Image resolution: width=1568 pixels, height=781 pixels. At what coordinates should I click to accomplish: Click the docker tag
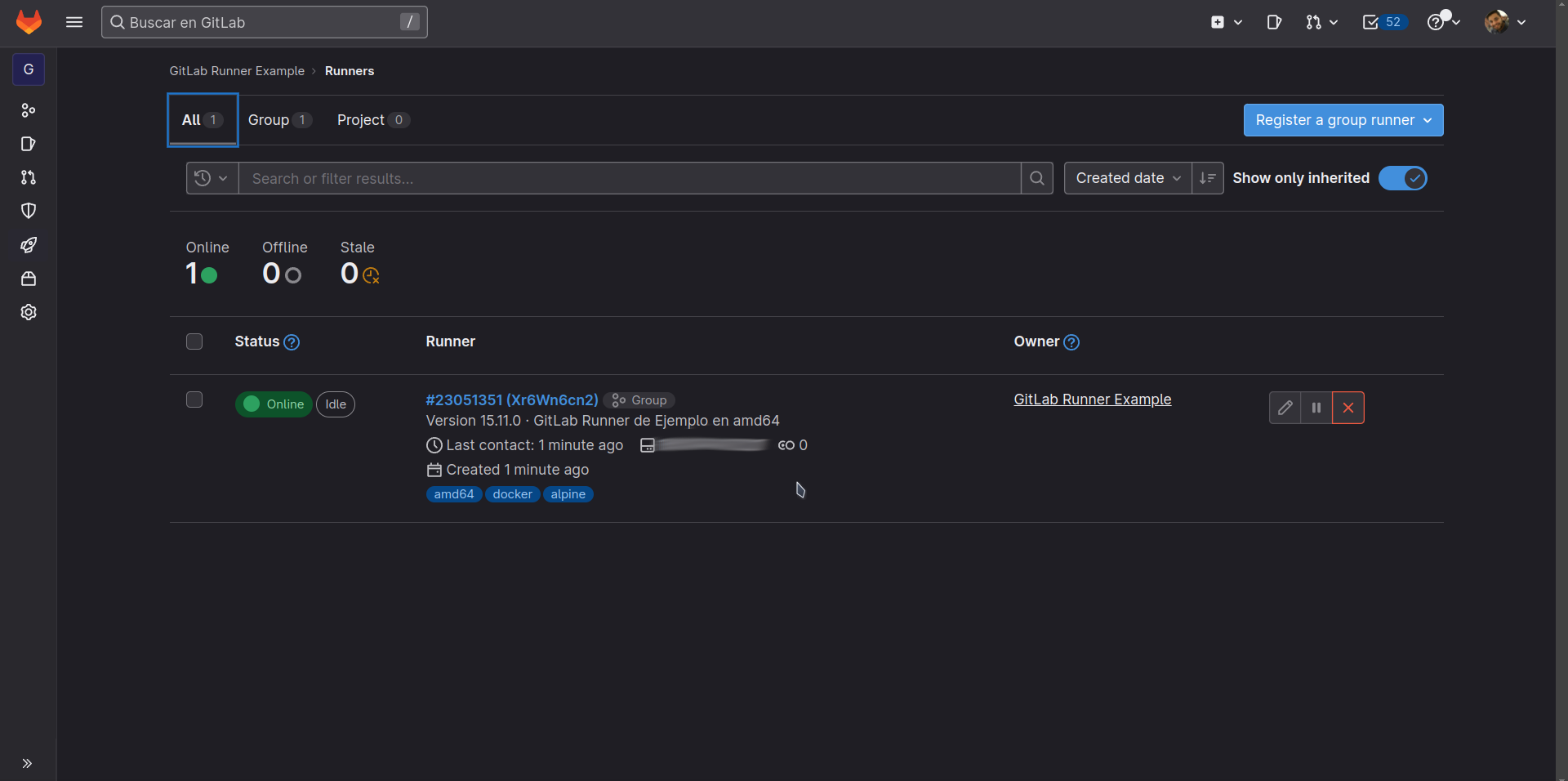(513, 494)
